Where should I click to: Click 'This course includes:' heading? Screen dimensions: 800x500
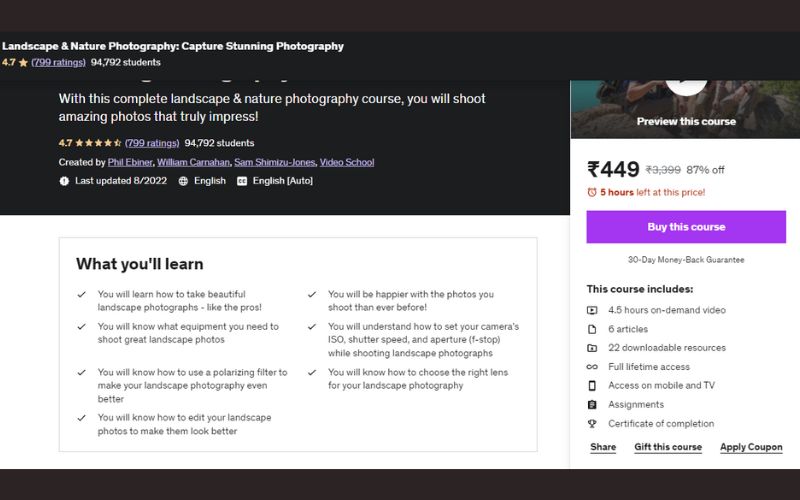pos(640,289)
